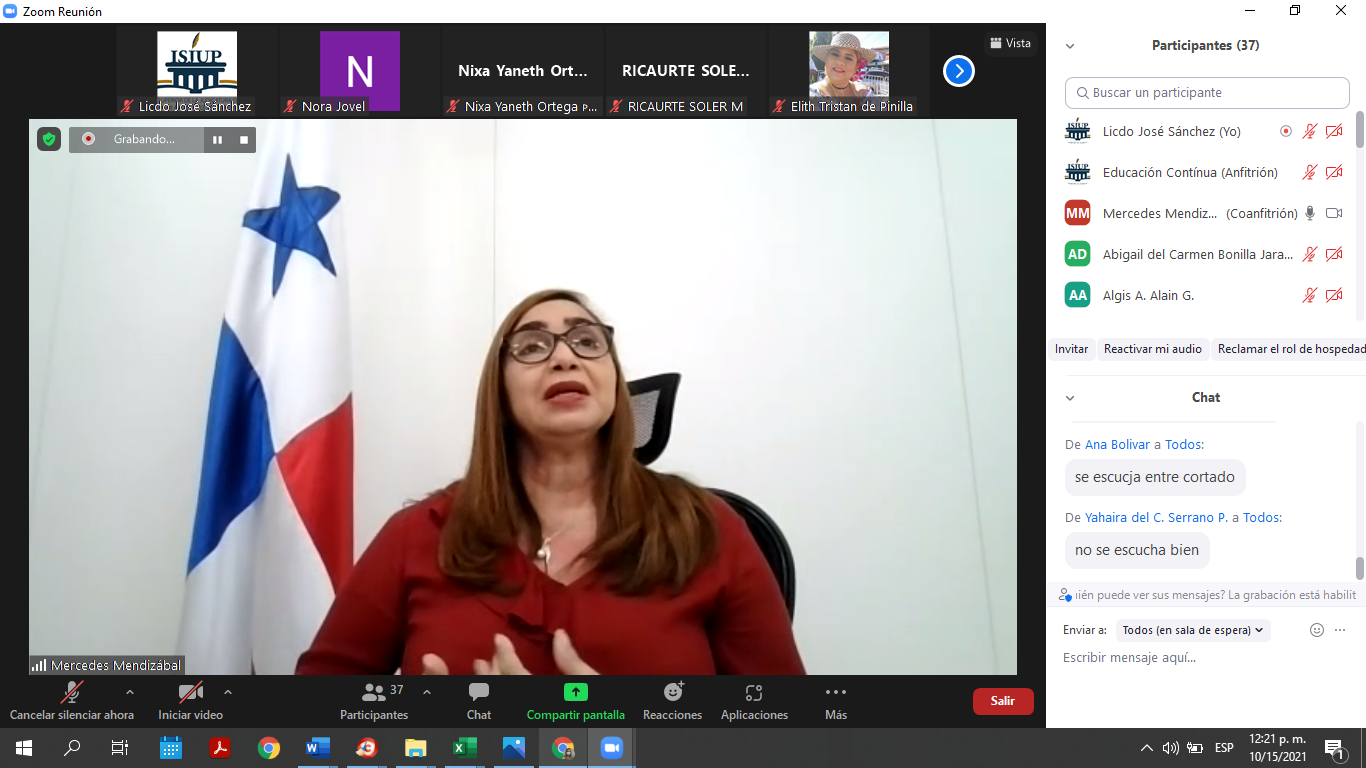
Task: Click Reclamar el rol de hospedador
Action: (x=1290, y=349)
